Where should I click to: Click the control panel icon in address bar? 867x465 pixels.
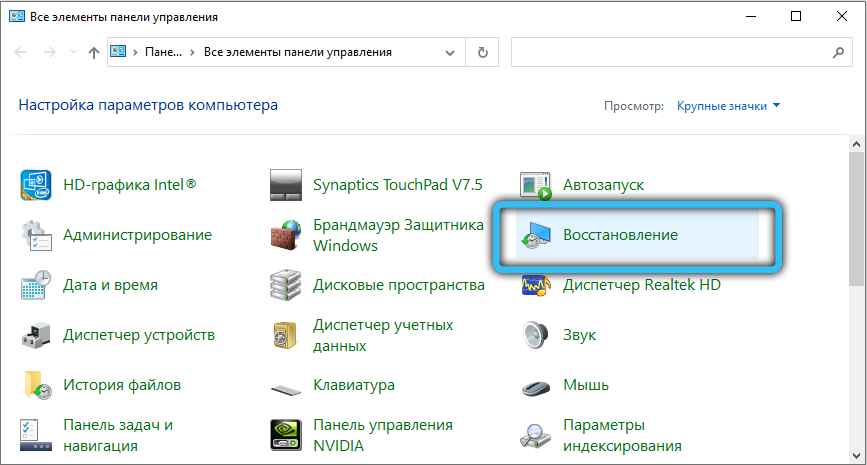click(118, 52)
